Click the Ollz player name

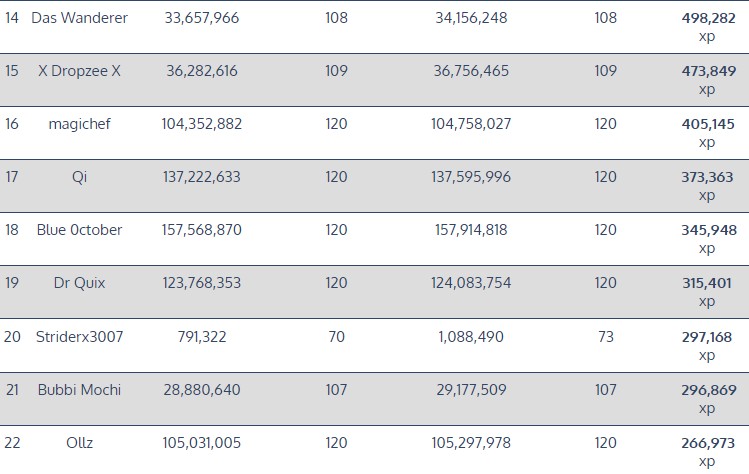coord(79,442)
